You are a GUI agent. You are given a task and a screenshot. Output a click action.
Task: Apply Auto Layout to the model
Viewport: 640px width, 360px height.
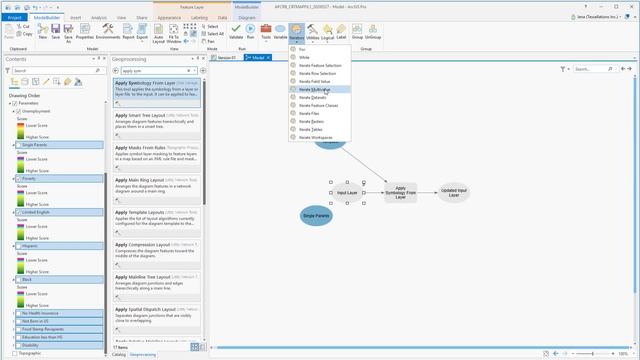pos(158,33)
